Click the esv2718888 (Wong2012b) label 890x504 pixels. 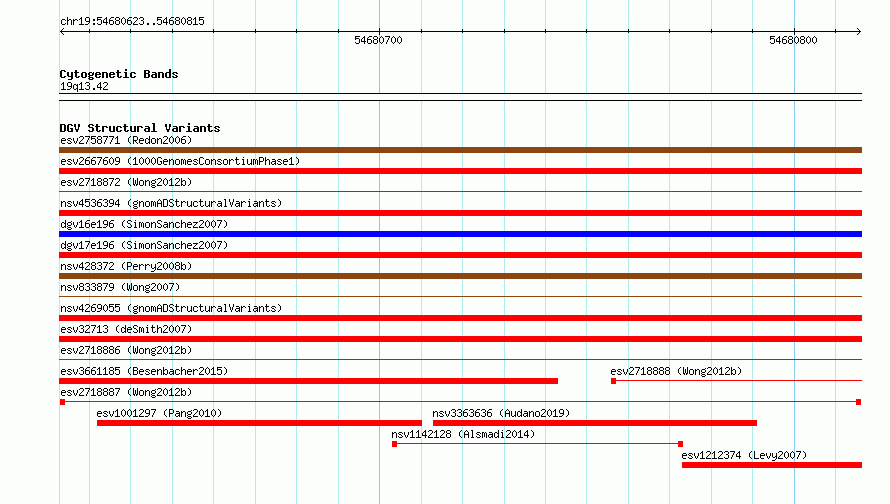[x=676, y=371]
